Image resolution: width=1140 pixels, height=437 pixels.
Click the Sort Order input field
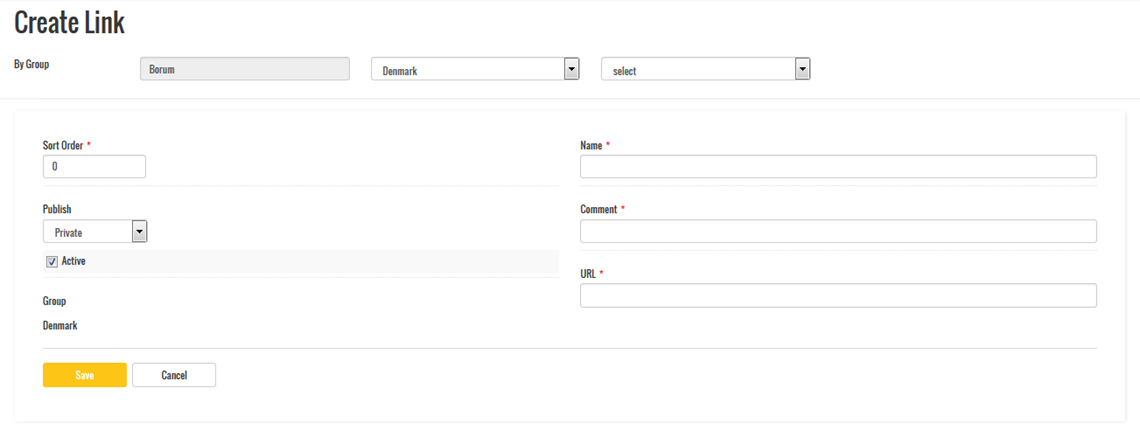coord(94,167)
